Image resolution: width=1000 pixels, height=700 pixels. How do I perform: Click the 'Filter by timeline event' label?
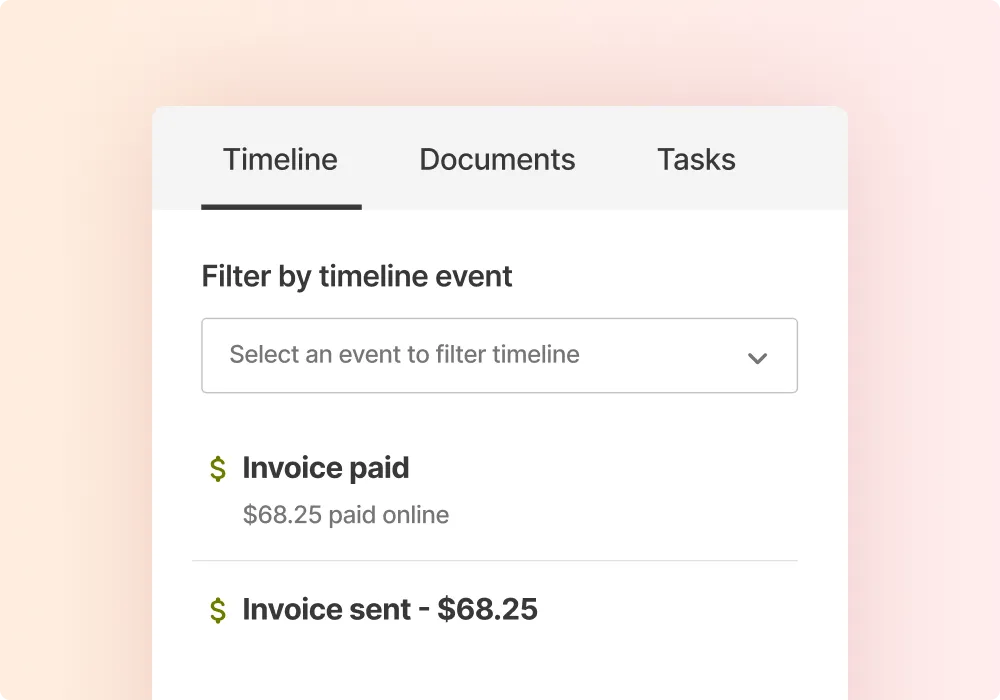(x=357, y=276)
